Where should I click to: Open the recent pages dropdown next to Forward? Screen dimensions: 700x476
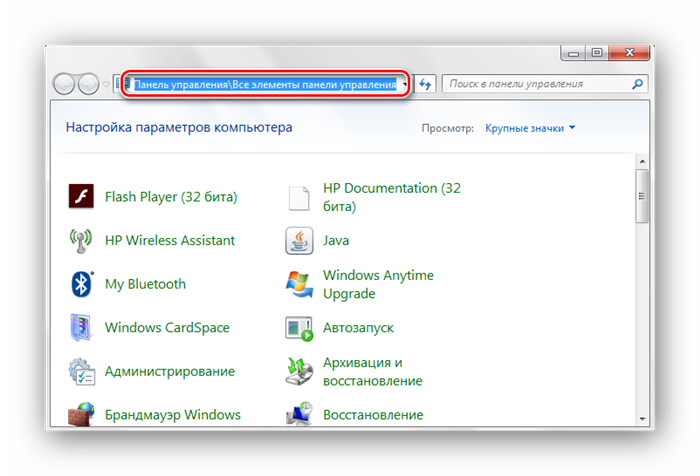106,84
